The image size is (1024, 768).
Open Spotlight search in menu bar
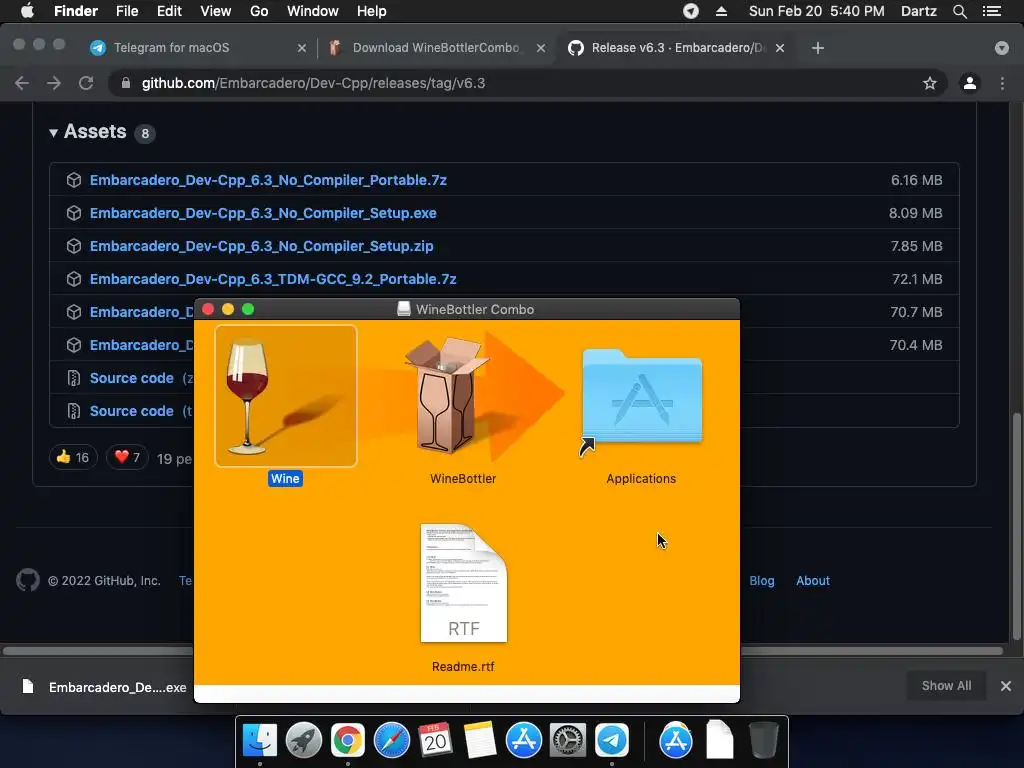(960, 11)
